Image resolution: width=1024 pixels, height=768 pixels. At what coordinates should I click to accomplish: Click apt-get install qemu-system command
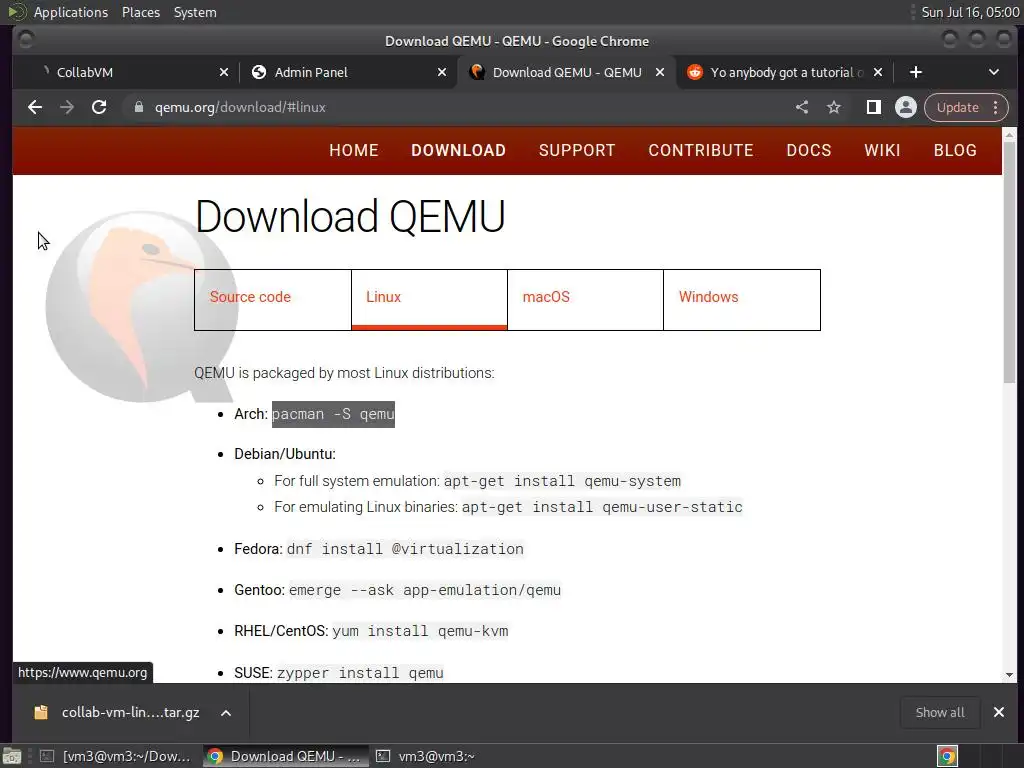point(562,481)
